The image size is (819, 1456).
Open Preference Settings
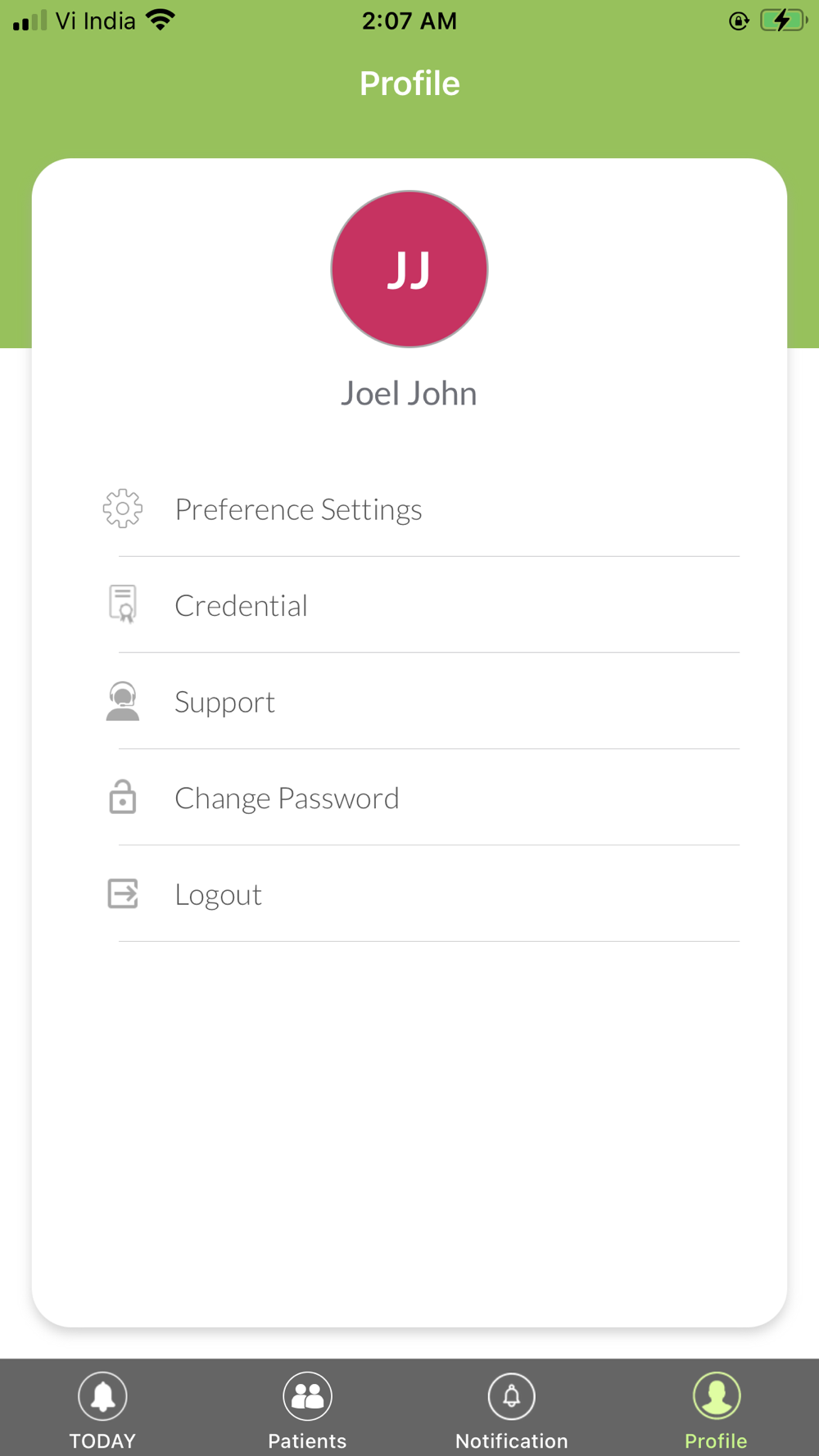[298, 509]
